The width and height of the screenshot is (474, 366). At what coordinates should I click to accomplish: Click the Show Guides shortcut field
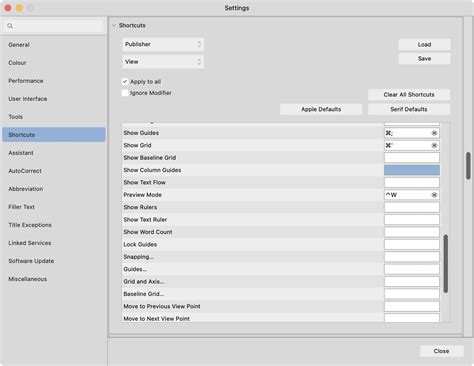coord(412,133)
